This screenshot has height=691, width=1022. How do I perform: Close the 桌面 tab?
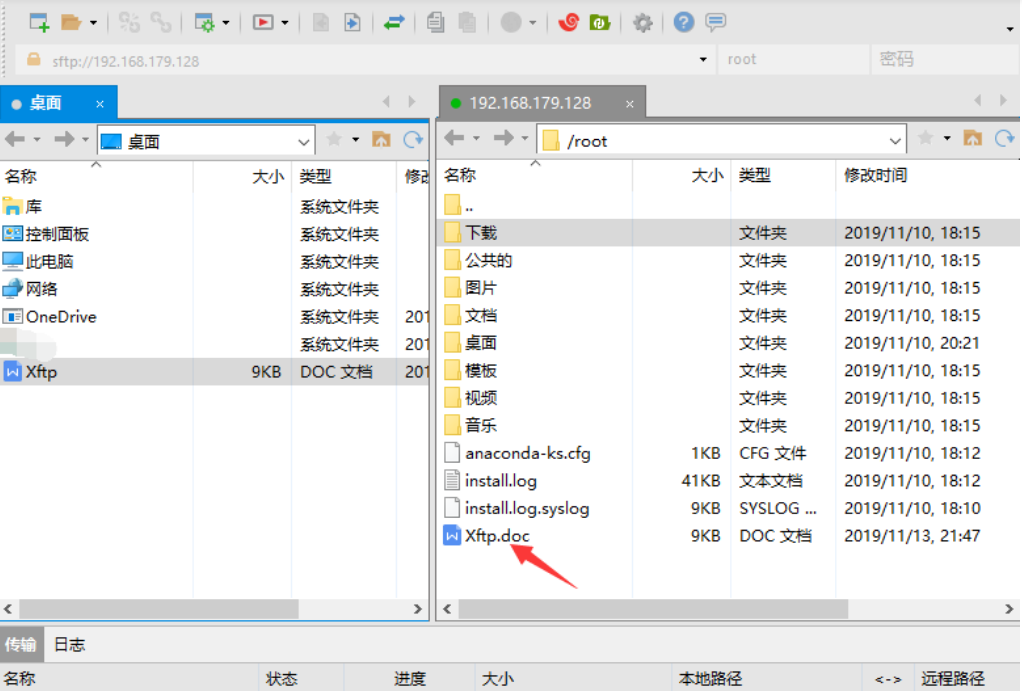[100, 104]
